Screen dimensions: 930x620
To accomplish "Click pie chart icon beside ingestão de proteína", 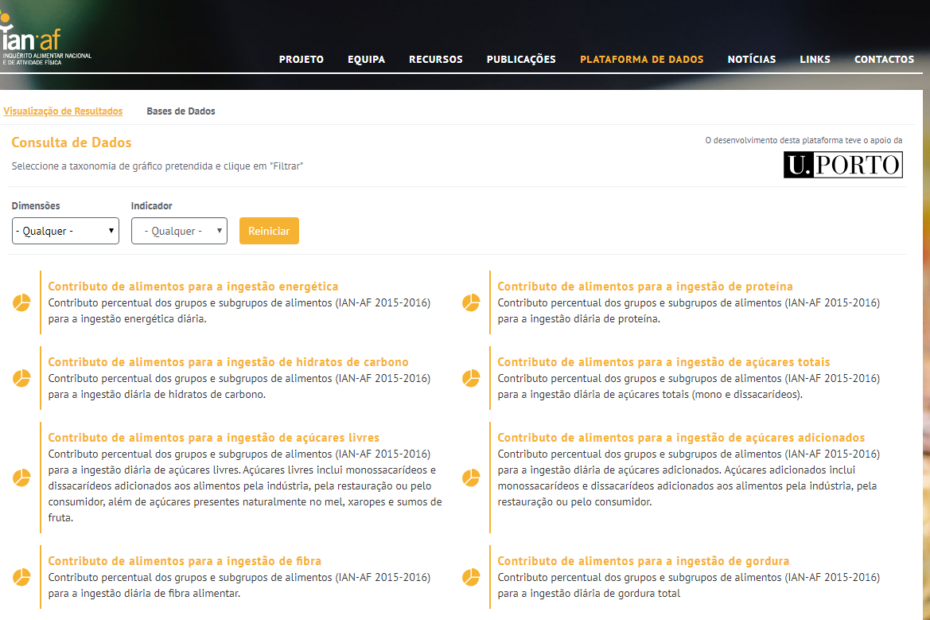I will (x=471, y=303).
